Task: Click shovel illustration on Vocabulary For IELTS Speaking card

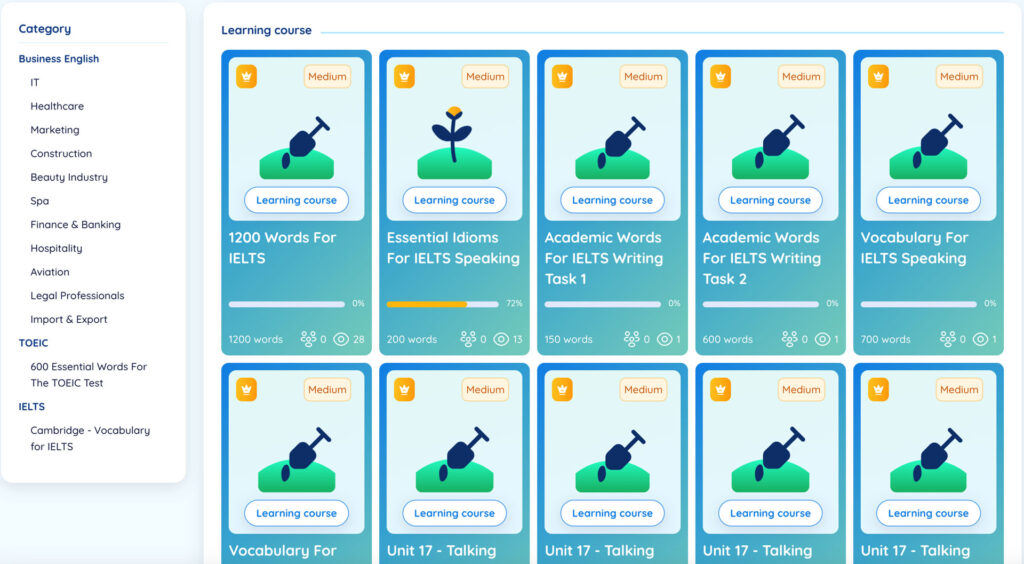Action: tap(929, 148)
